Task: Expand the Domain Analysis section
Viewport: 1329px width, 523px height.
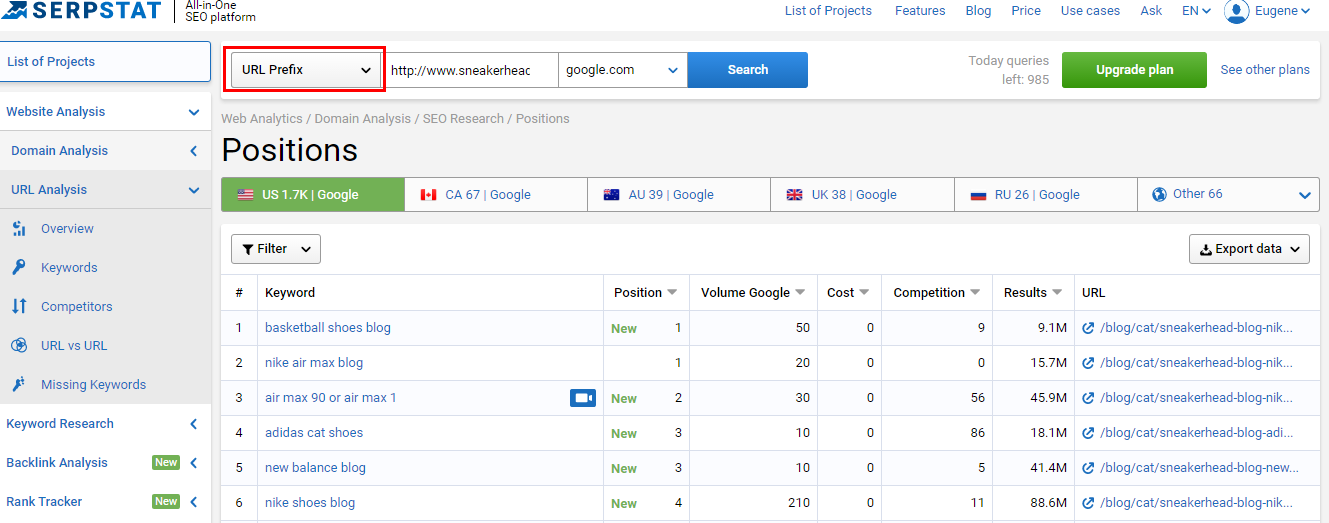Action: (x=194, y=151)
